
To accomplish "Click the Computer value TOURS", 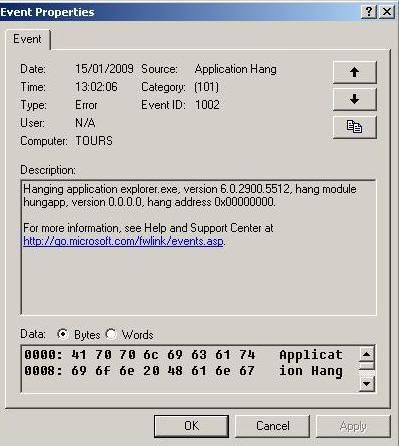I will [94, 141].
